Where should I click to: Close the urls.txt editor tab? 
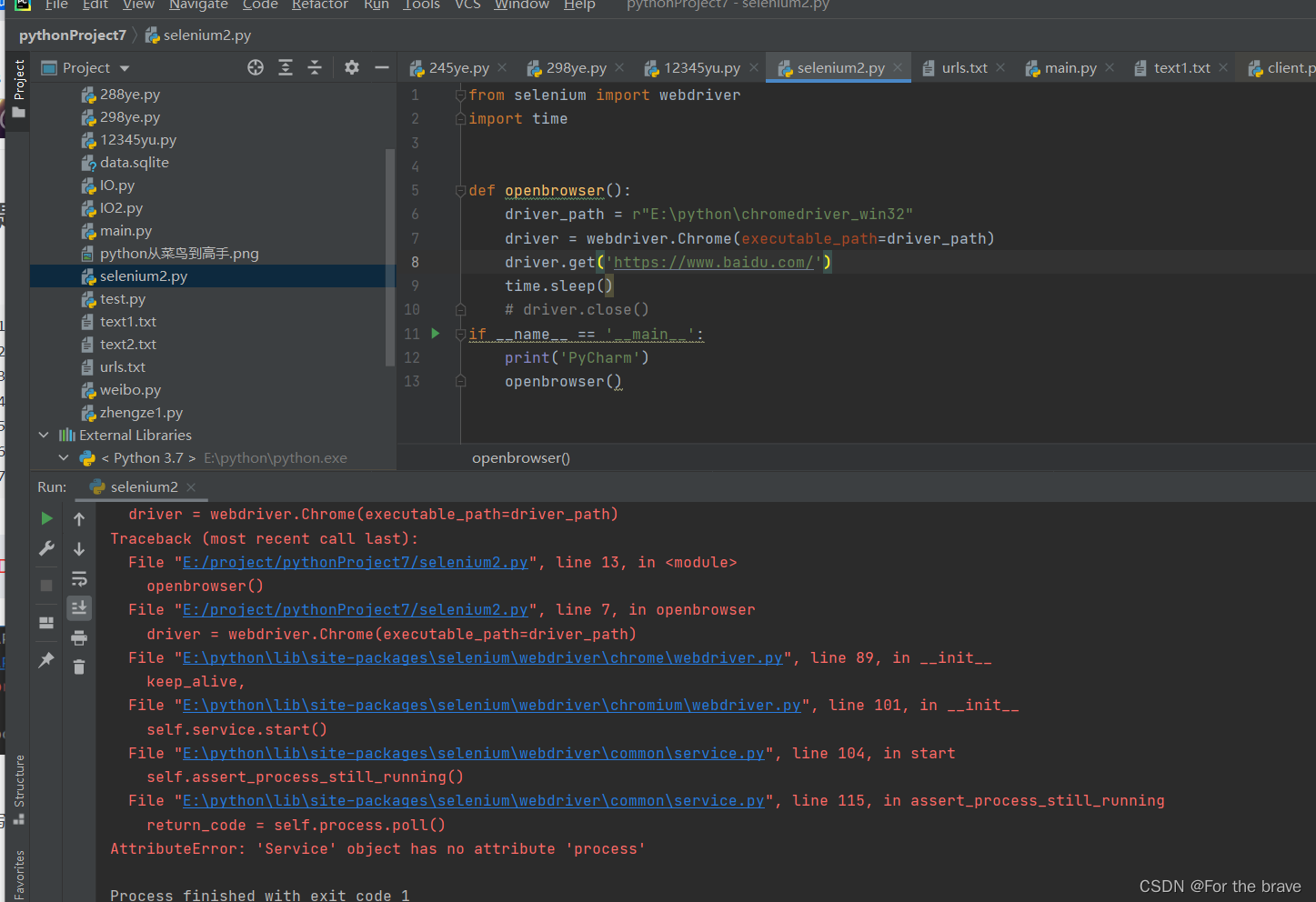click(1000, 67)
